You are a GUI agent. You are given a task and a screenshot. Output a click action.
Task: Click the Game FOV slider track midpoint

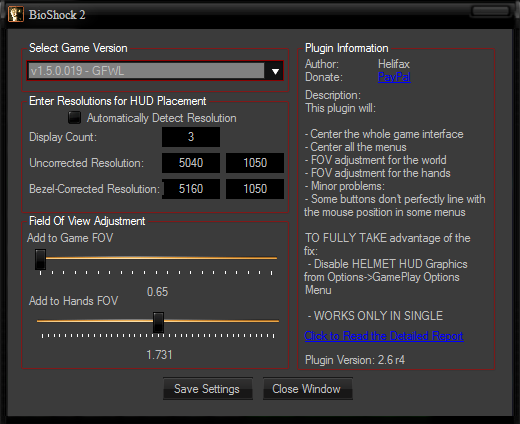pos(157,258)
